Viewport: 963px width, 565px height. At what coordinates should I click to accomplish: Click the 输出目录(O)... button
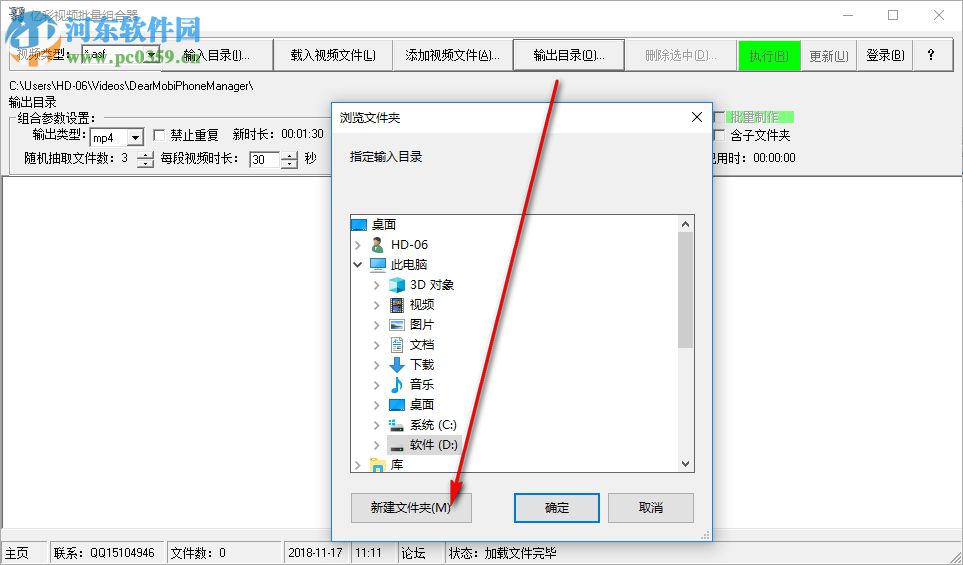[x=569, y=55]
